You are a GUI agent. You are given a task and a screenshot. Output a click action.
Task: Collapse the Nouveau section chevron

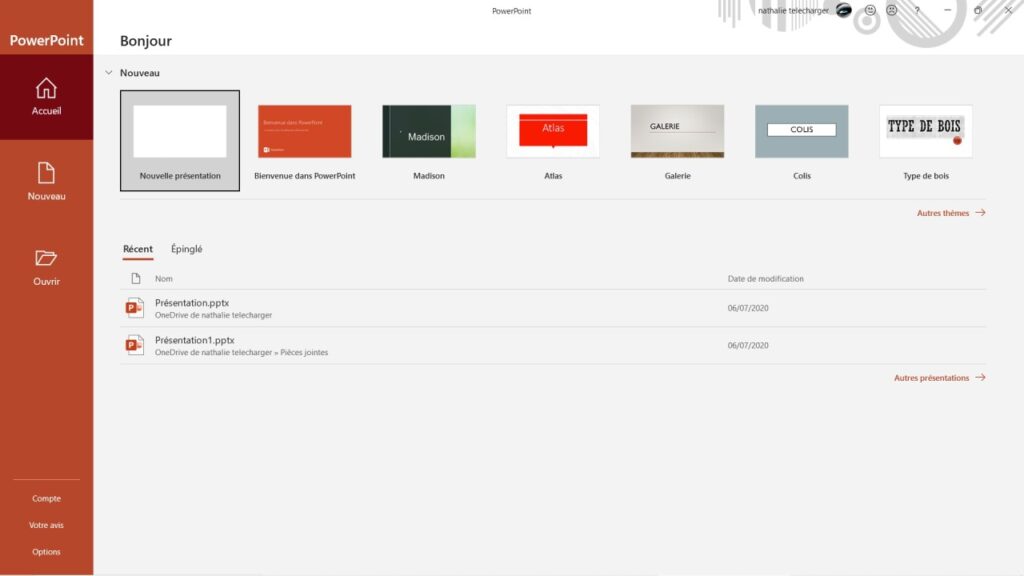point(108,72)
